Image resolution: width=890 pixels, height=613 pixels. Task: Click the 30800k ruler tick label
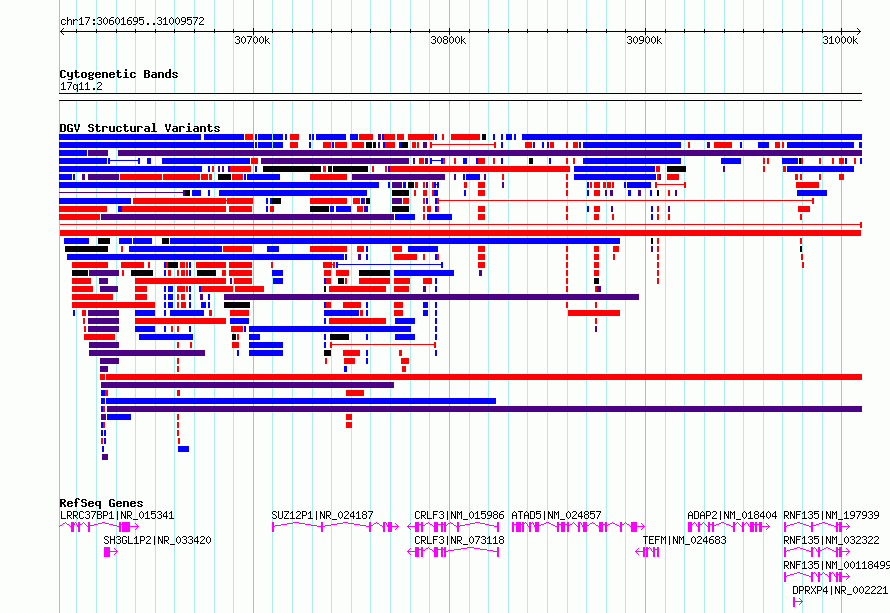click(448, 40)
